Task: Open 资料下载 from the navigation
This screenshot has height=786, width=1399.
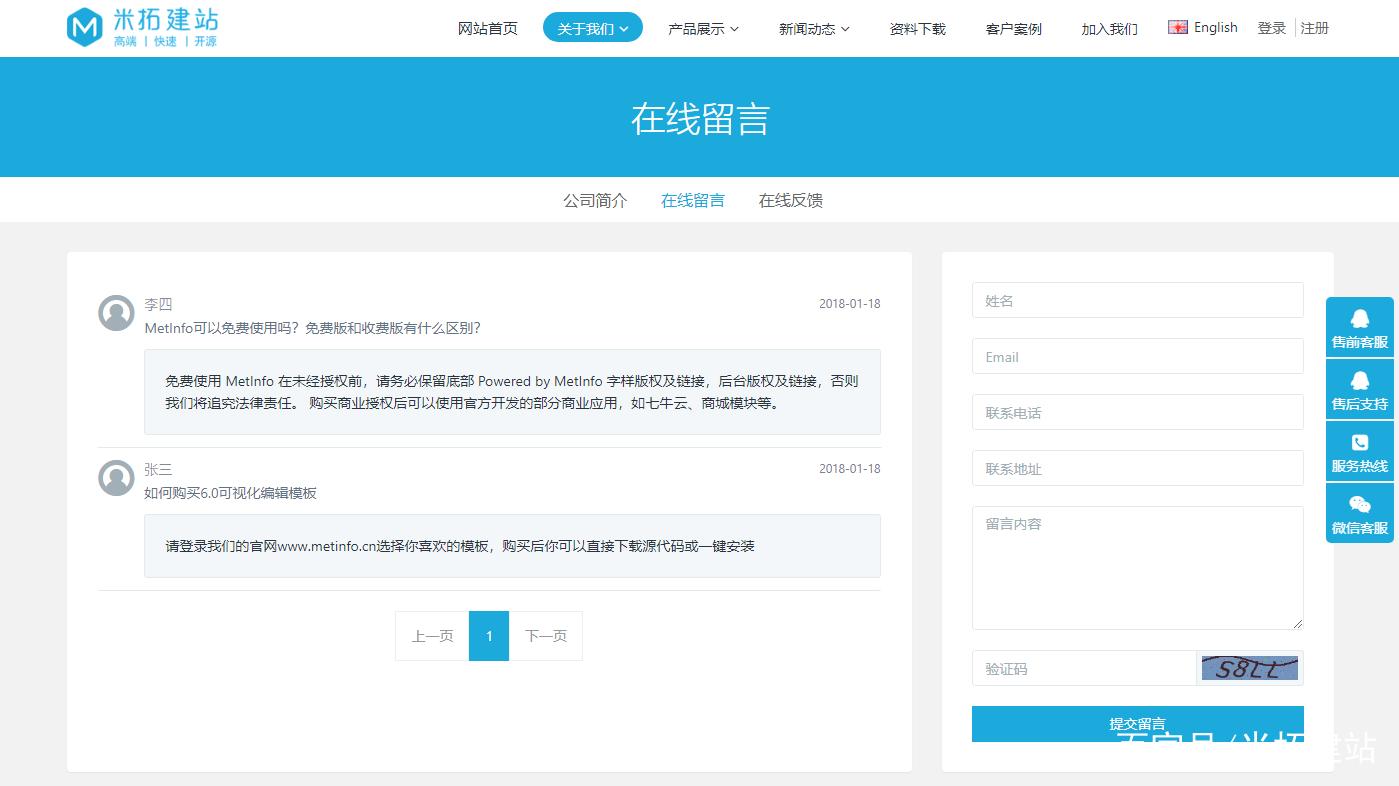Action: (916, 29)
